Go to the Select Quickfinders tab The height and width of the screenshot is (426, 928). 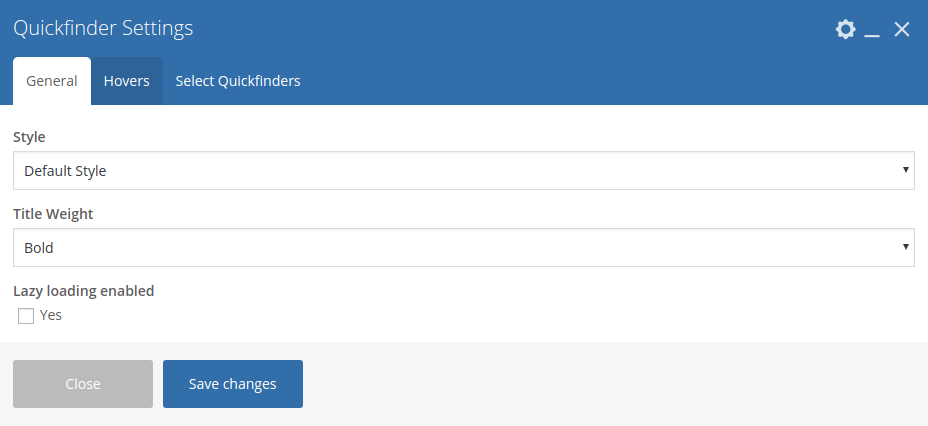point(238,81)
